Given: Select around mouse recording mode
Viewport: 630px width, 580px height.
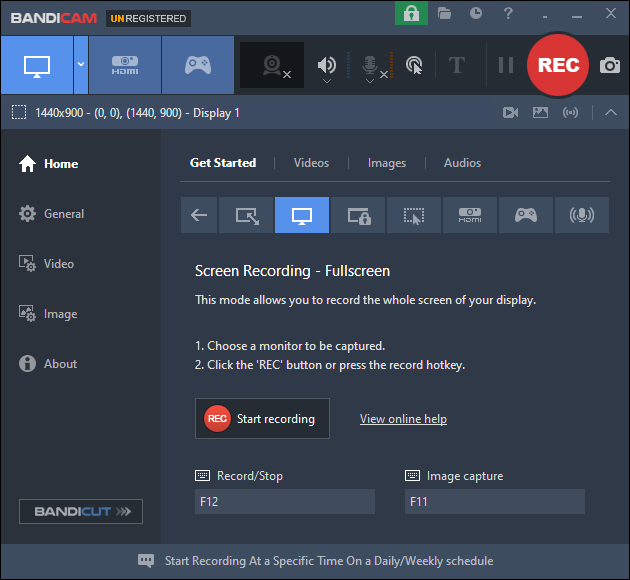Looking at the screenshot, I should [x=414, y=215].
